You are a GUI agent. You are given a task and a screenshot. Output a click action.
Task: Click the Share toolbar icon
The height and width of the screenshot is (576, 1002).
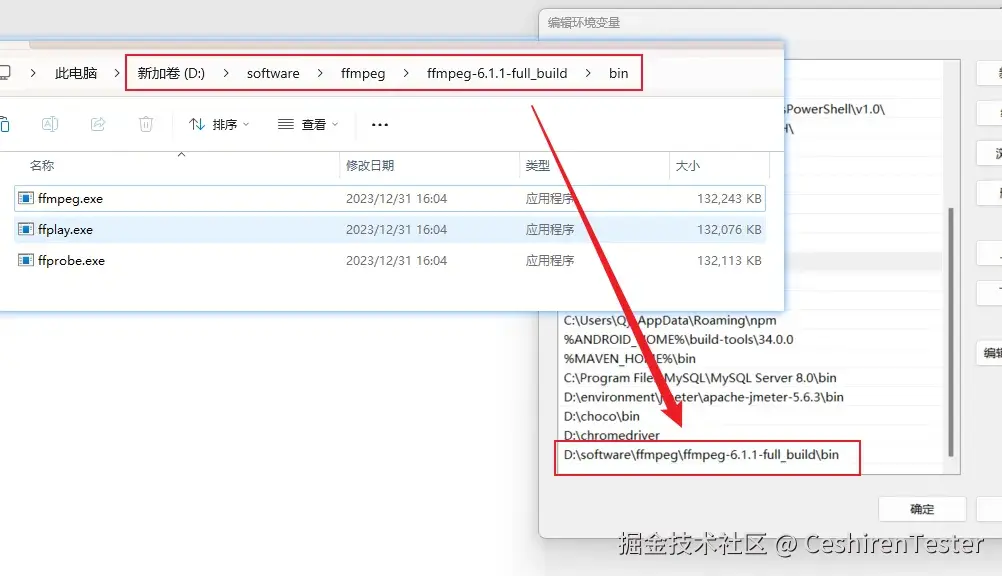[x=98, y=124]
